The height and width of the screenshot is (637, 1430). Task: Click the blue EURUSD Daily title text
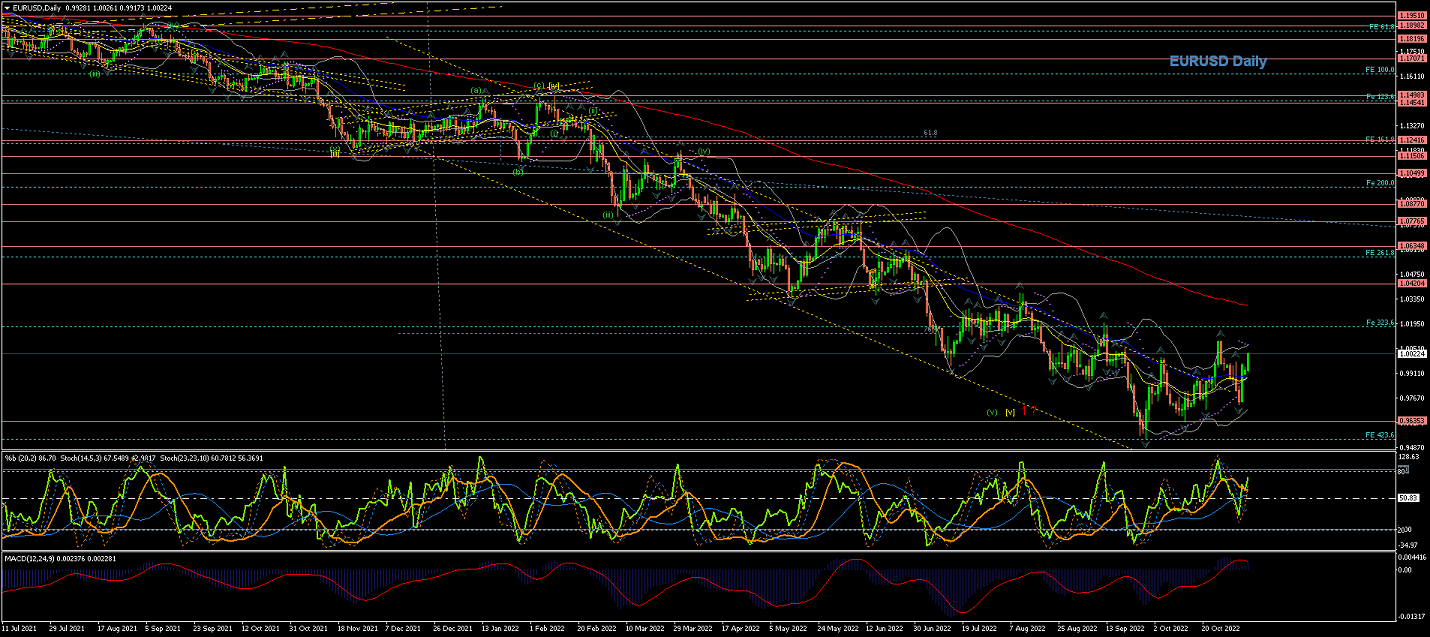[1217, 61]
